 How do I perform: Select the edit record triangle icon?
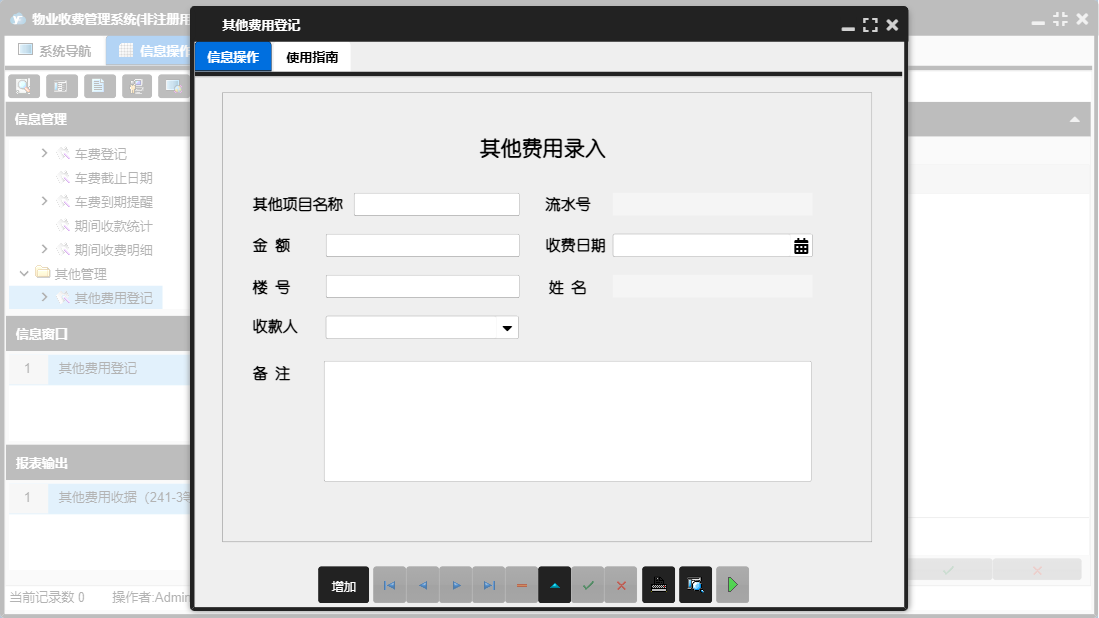[x=554, y=585]
